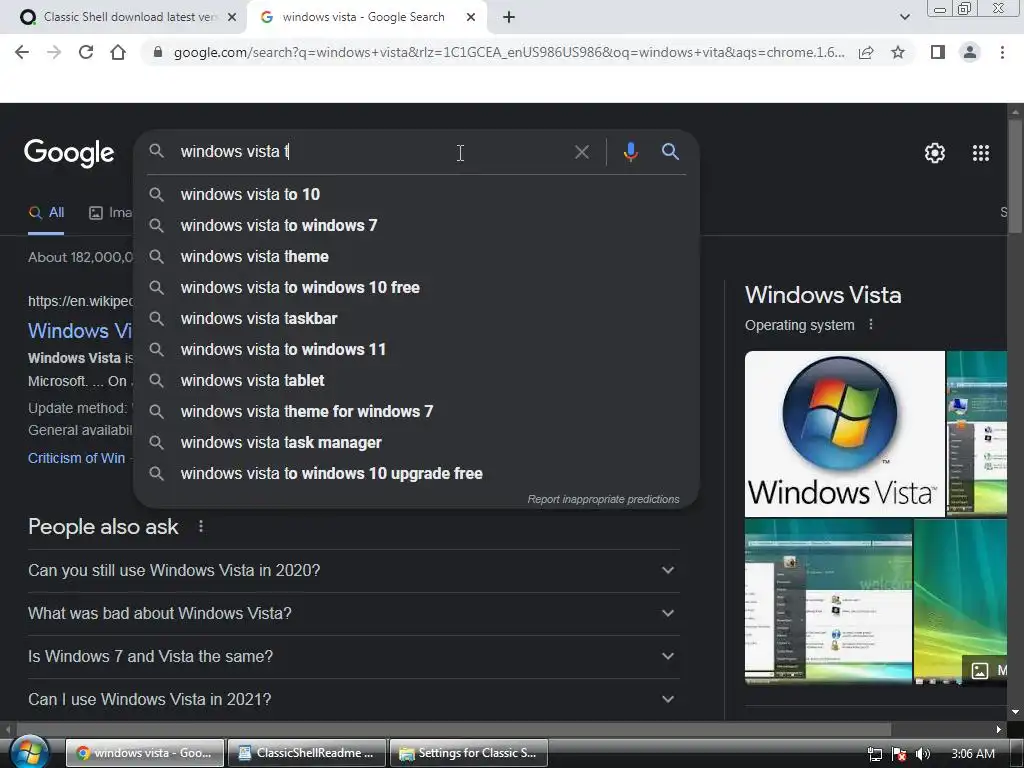Select the All search results tab
Screen dimensions: 1024x768
46,213
